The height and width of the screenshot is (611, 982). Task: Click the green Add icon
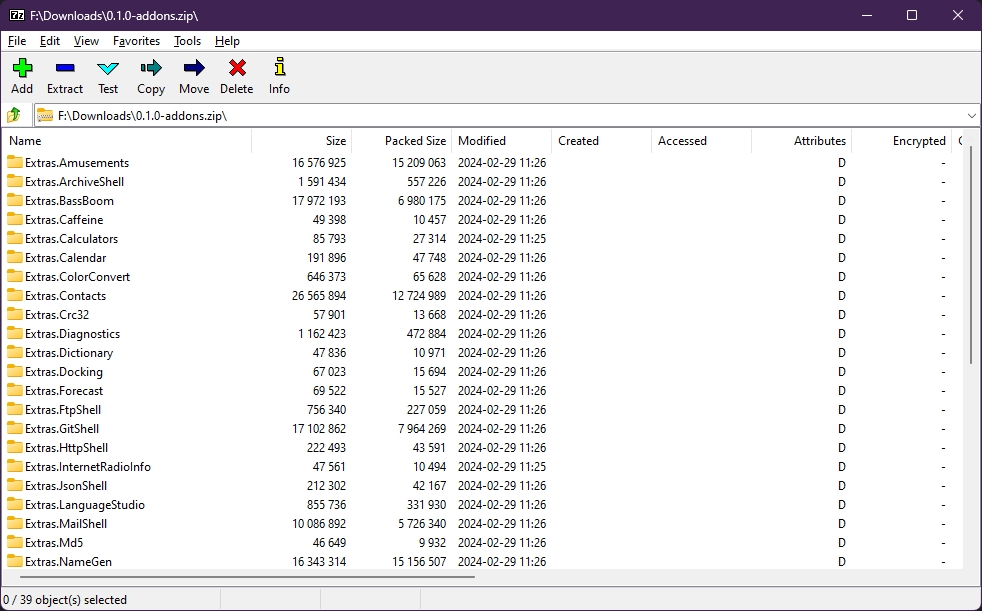(22, 68)
